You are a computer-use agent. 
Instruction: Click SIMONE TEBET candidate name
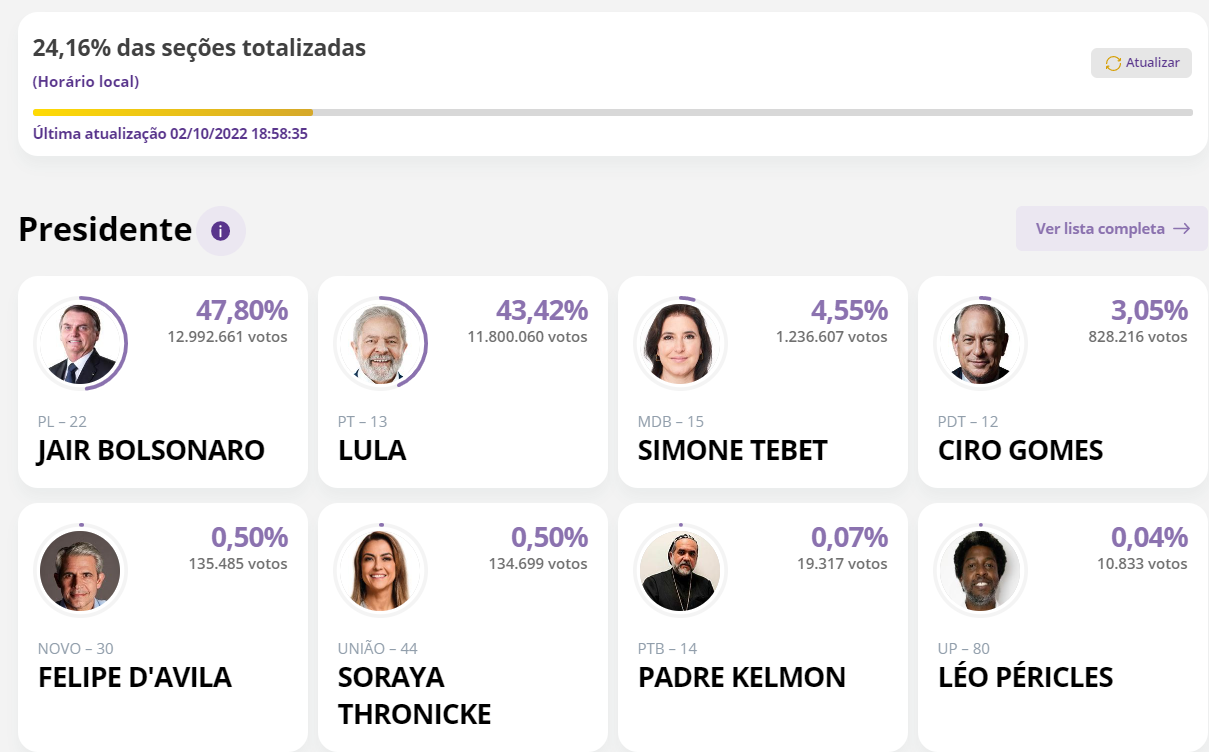[x=733, y=450]
